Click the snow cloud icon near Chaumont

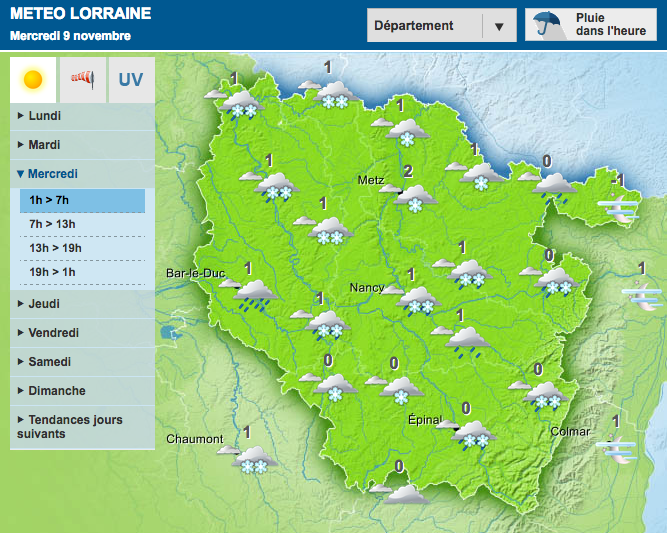pyautogui.click(x=254, y=460)
